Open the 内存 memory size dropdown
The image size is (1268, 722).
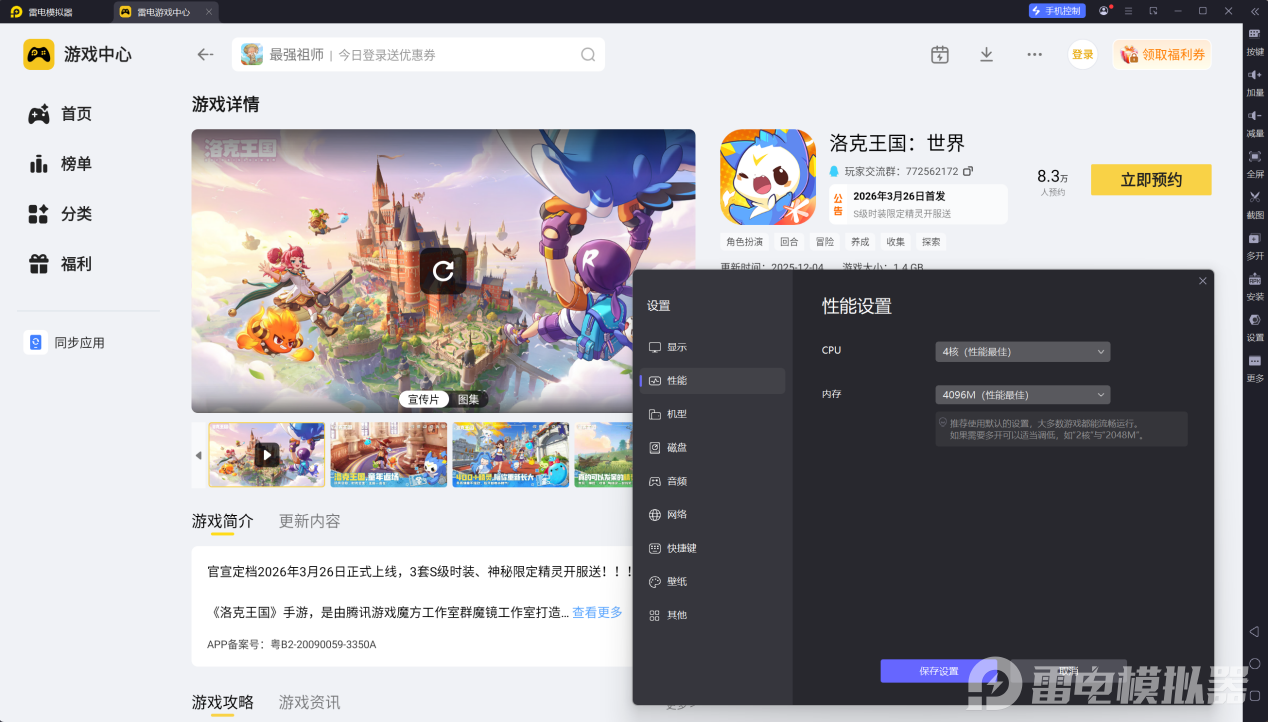[x=1021, y=394]
